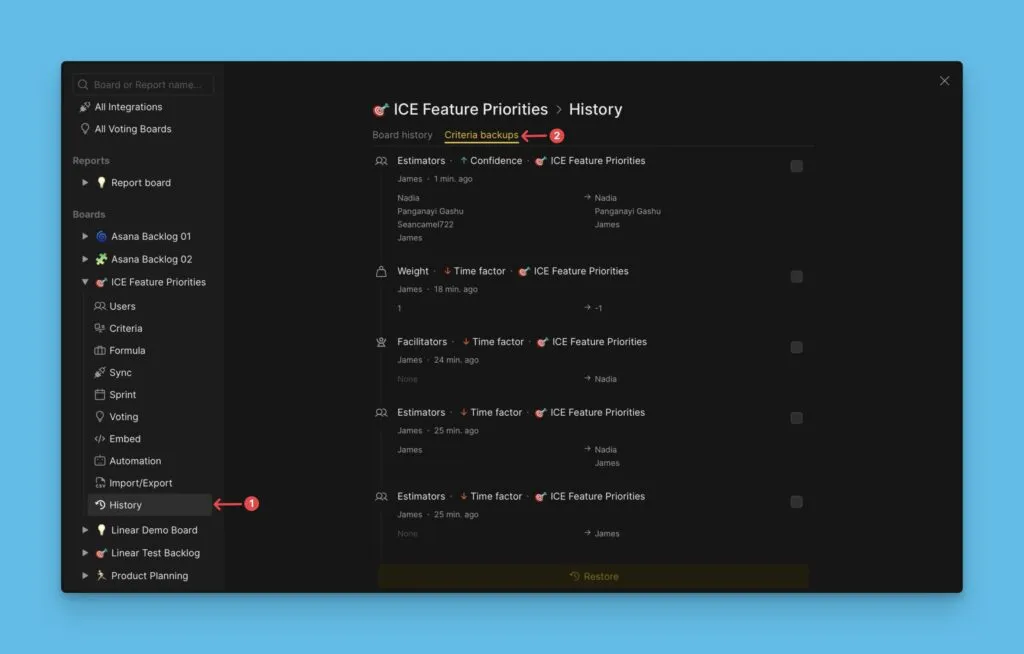Viewport: 1024px width, 654px height.
Task: Collapse the ICE Feature Priorities board
Action: (x=85, y=282)
